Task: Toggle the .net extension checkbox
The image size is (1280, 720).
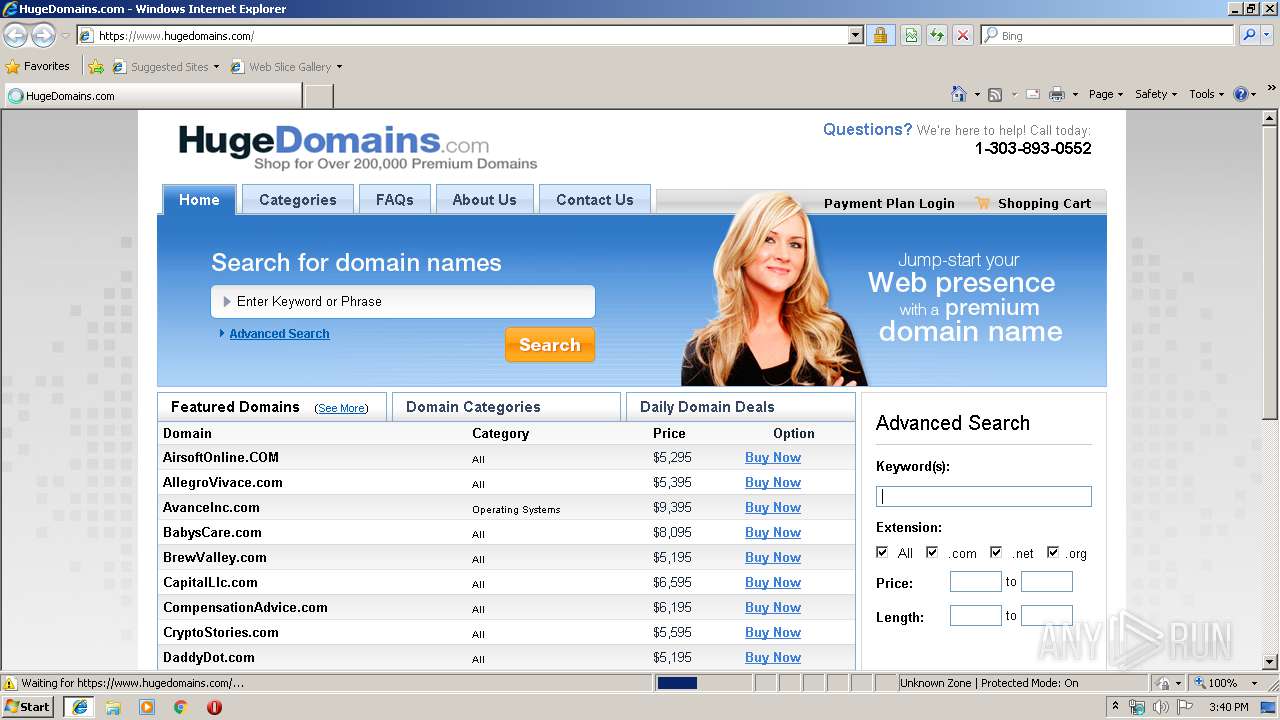Action: click(996, 552)
